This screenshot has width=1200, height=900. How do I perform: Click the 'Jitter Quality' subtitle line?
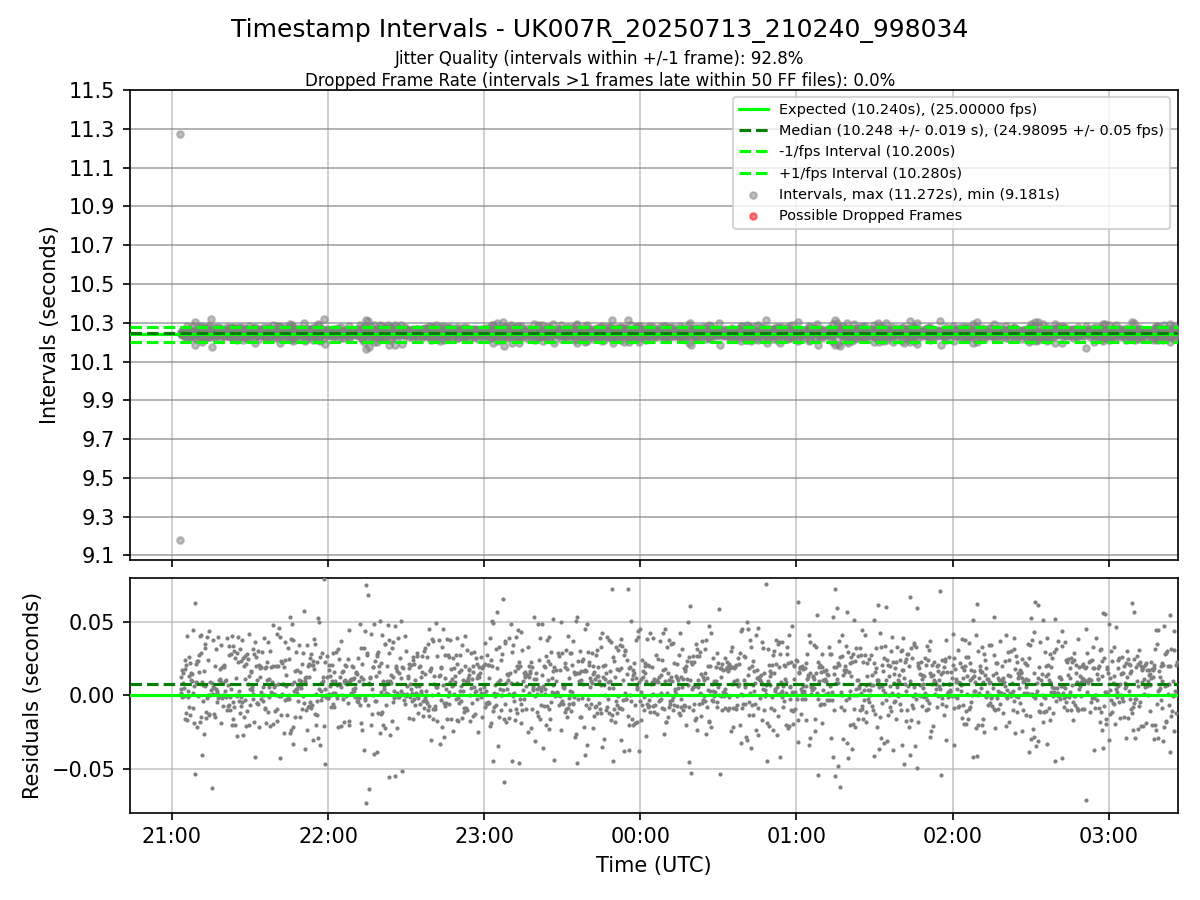[x=599, y=58]
